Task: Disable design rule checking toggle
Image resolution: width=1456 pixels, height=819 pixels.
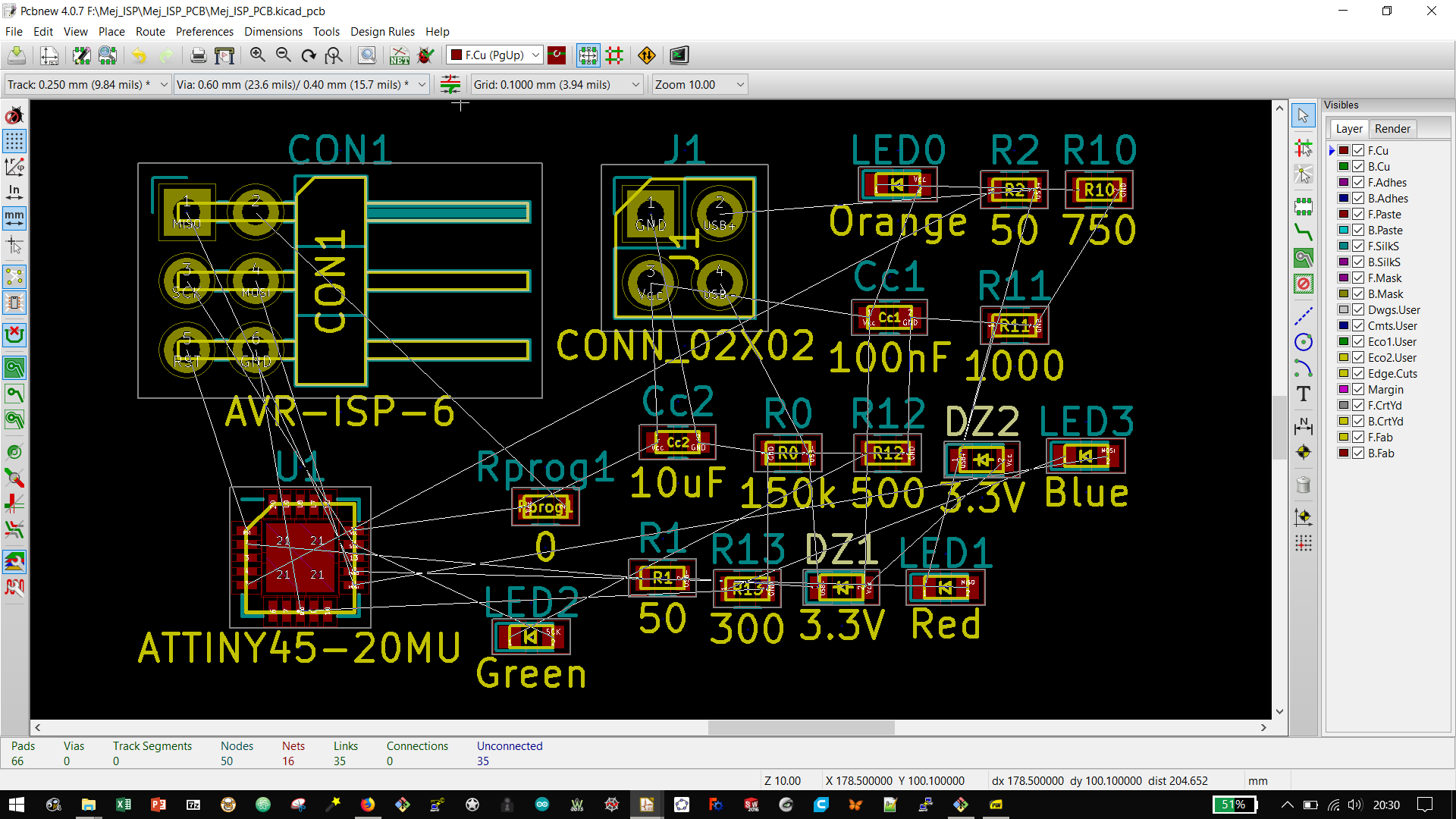Action: pyautogui.click(x=14, y=115)
